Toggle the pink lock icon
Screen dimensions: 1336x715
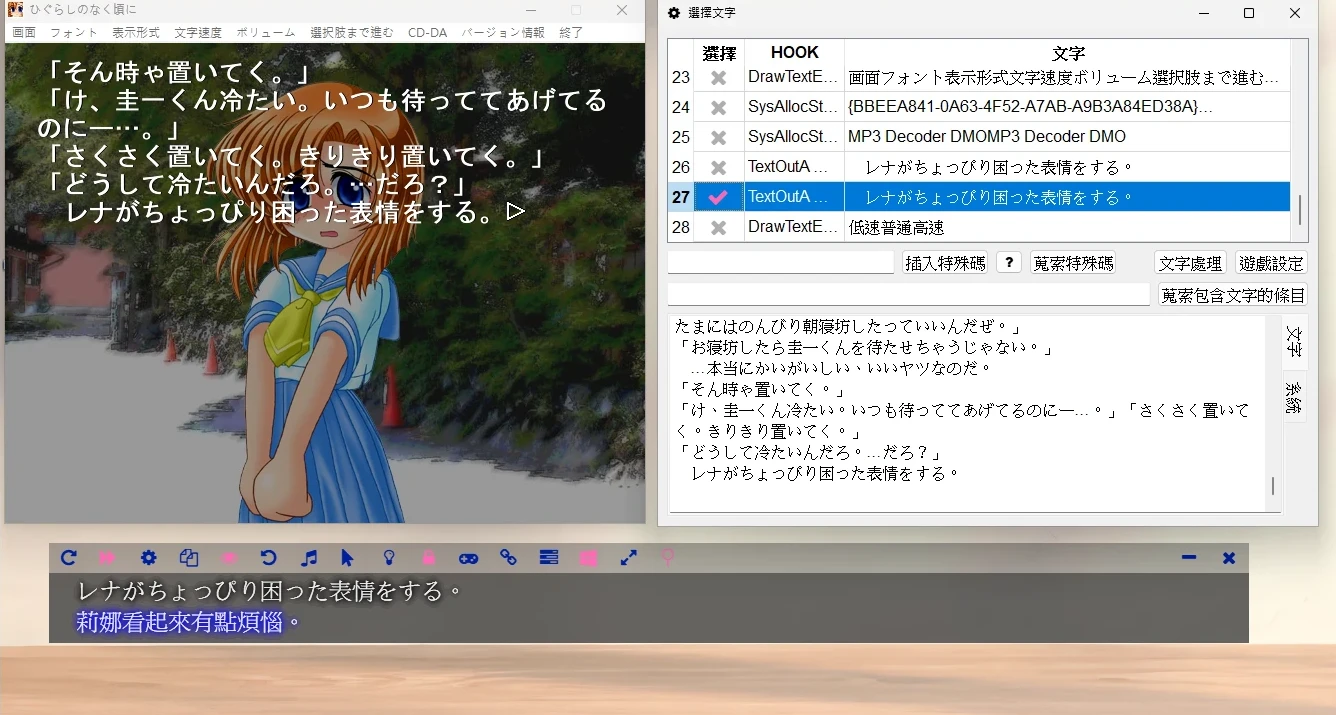coord(428,558)
